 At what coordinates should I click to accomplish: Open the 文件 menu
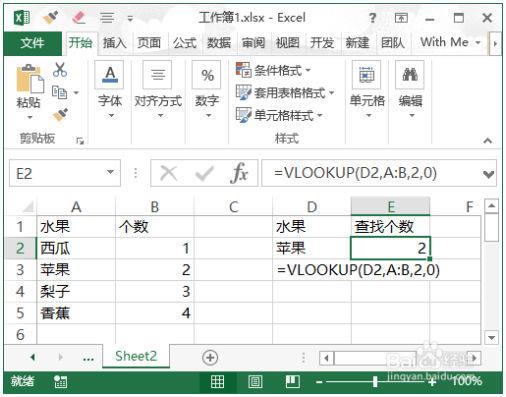coord(32,43)
